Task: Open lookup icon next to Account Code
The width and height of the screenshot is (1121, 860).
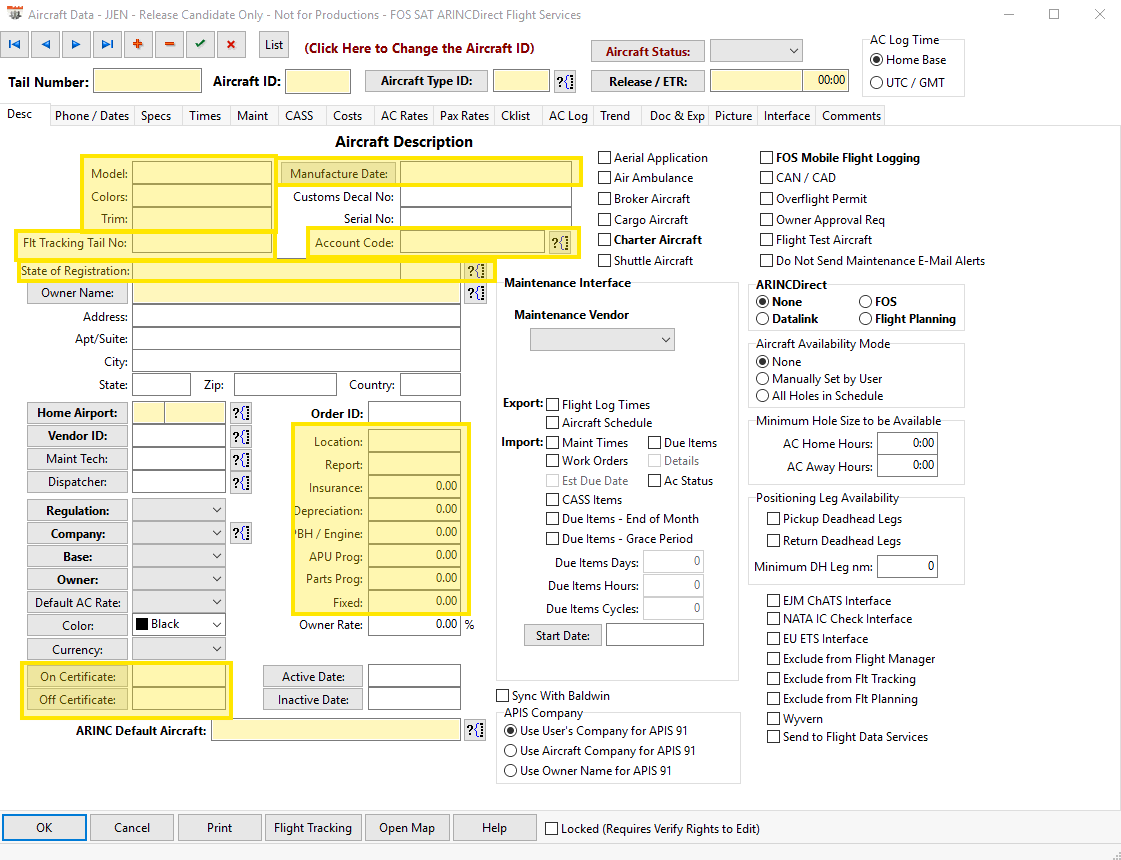Action: pos(560,242)
